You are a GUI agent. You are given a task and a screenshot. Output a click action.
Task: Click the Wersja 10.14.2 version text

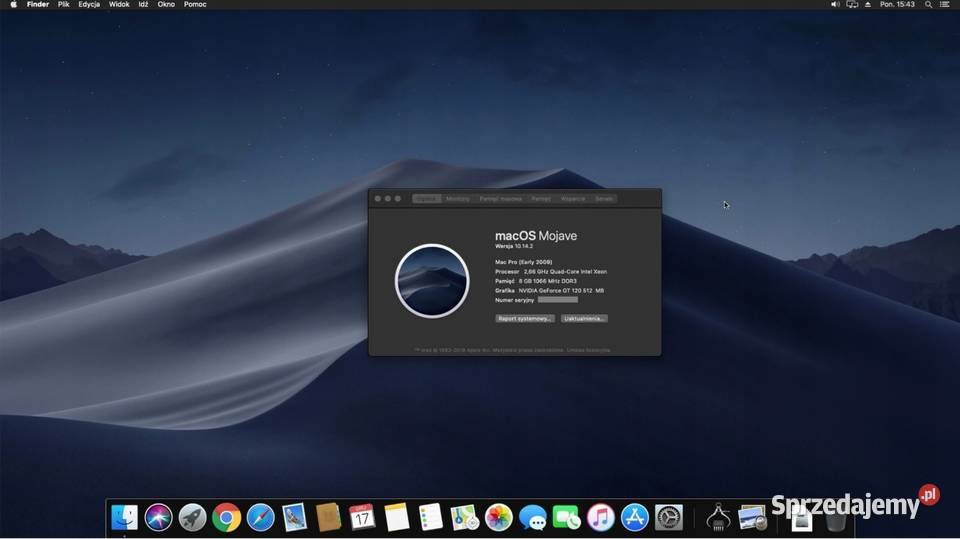(x=514, y=246)
